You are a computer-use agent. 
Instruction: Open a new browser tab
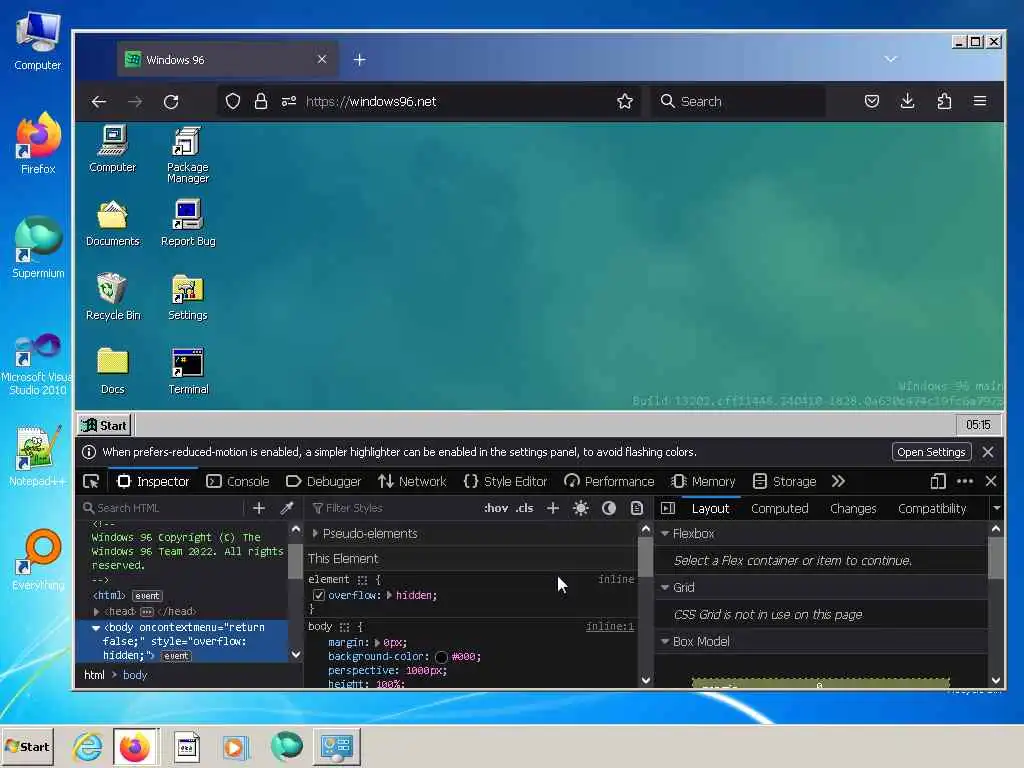tap(359, 60)
